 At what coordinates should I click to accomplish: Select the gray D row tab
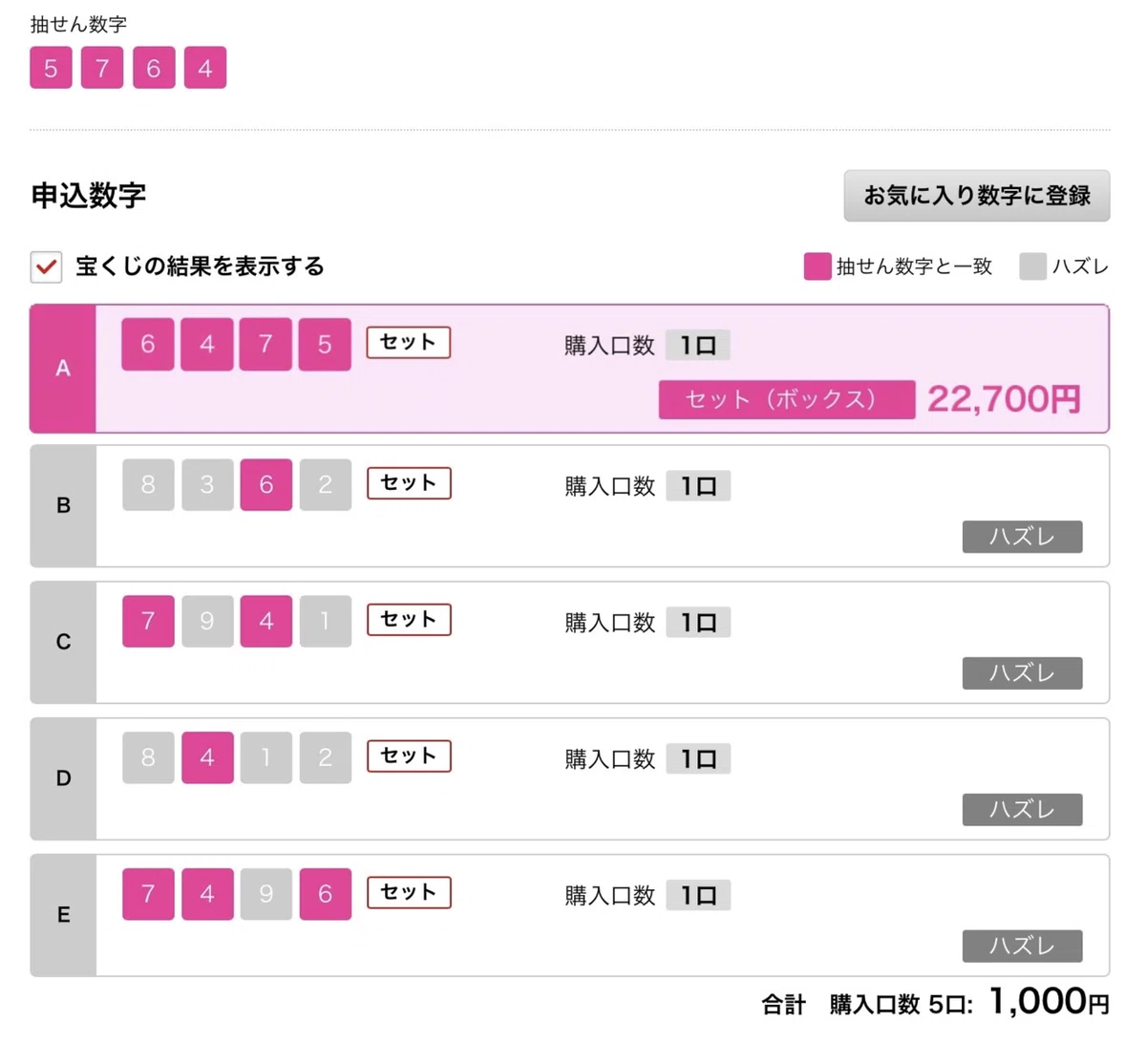click(x=63, y=778)
